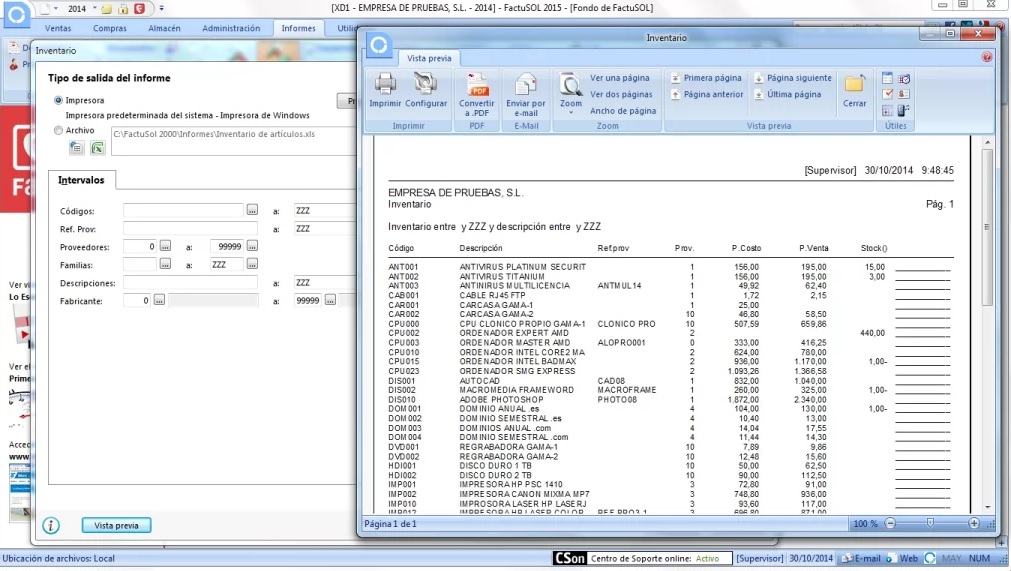Open calendar icon in Útiles group
This screenshot has height=571, width=1011.
coord(888,79)
